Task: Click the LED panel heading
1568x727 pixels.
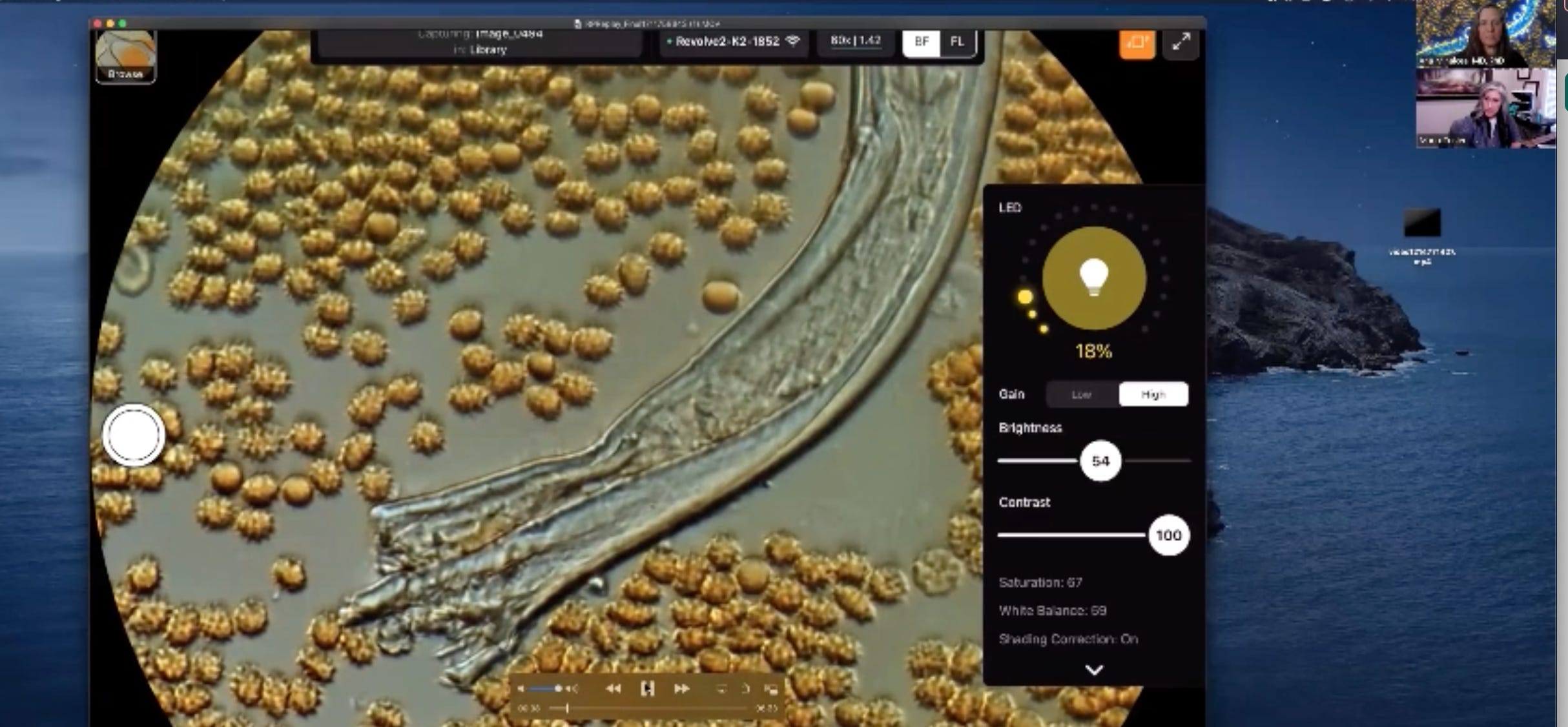Action: pos(1010,207)
